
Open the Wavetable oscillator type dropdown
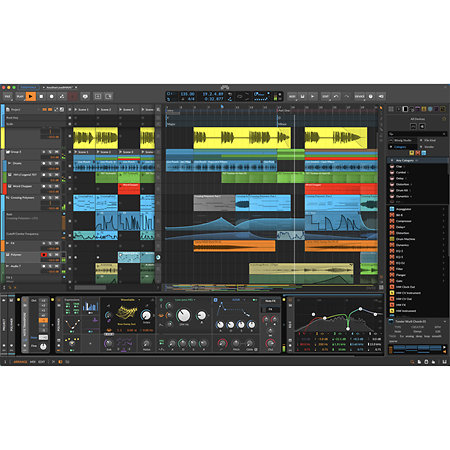coord(130,300)
